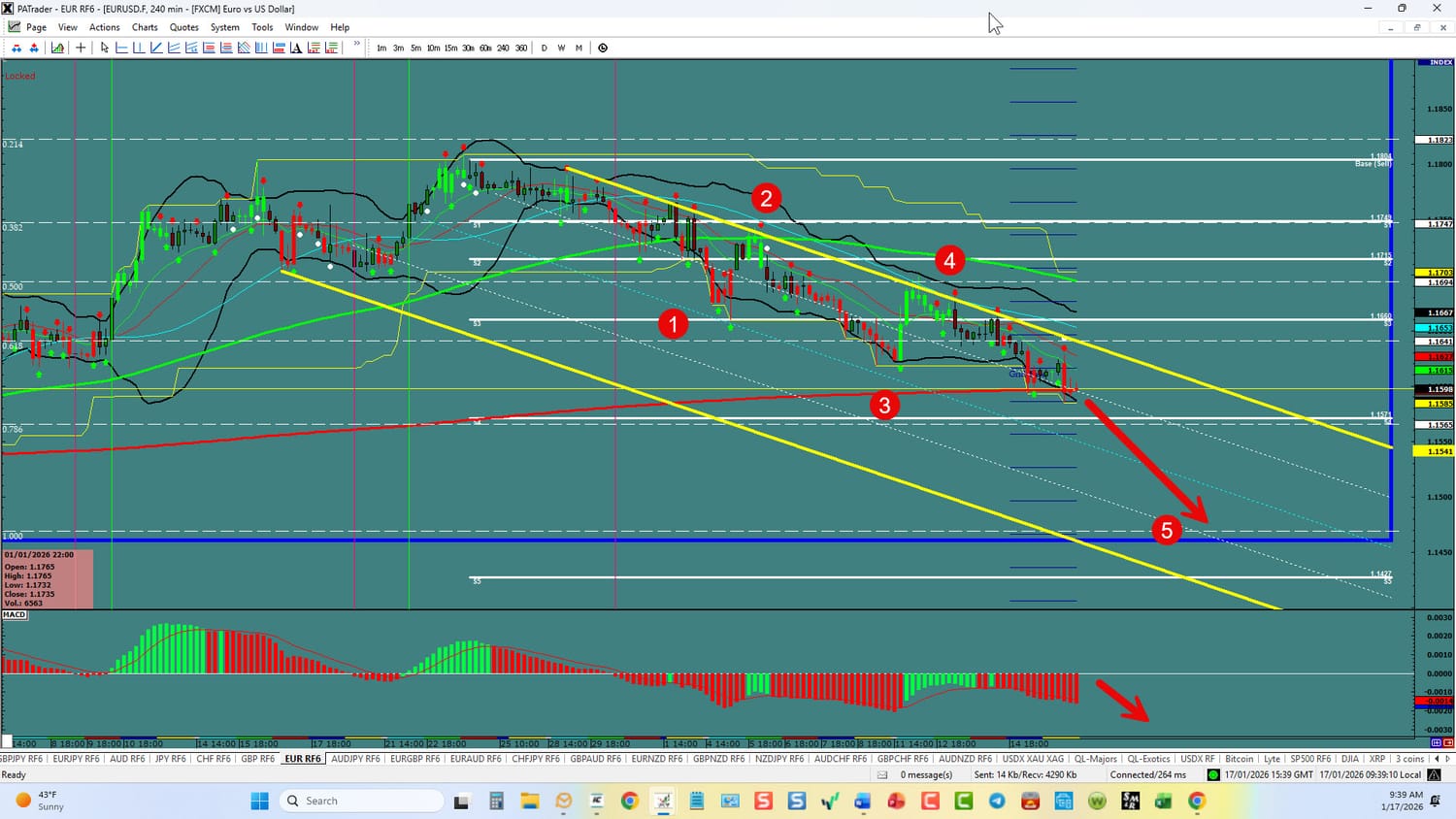Set timeframe to 60m
1456x819 pixels.
(x=485, y=48)
